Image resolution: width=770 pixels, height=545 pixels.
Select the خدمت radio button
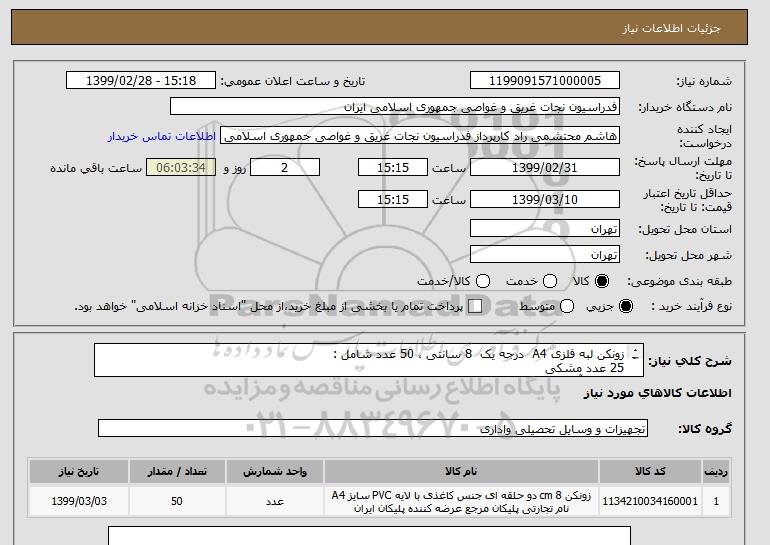(550, 281)
